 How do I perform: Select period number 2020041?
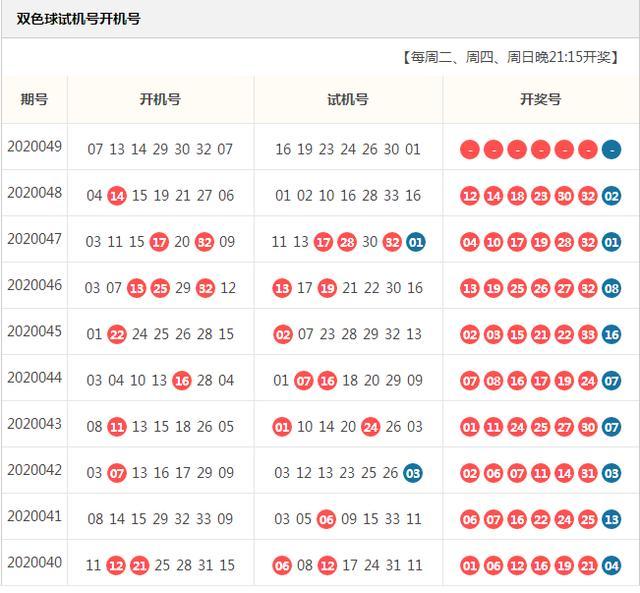pos(34,516)
